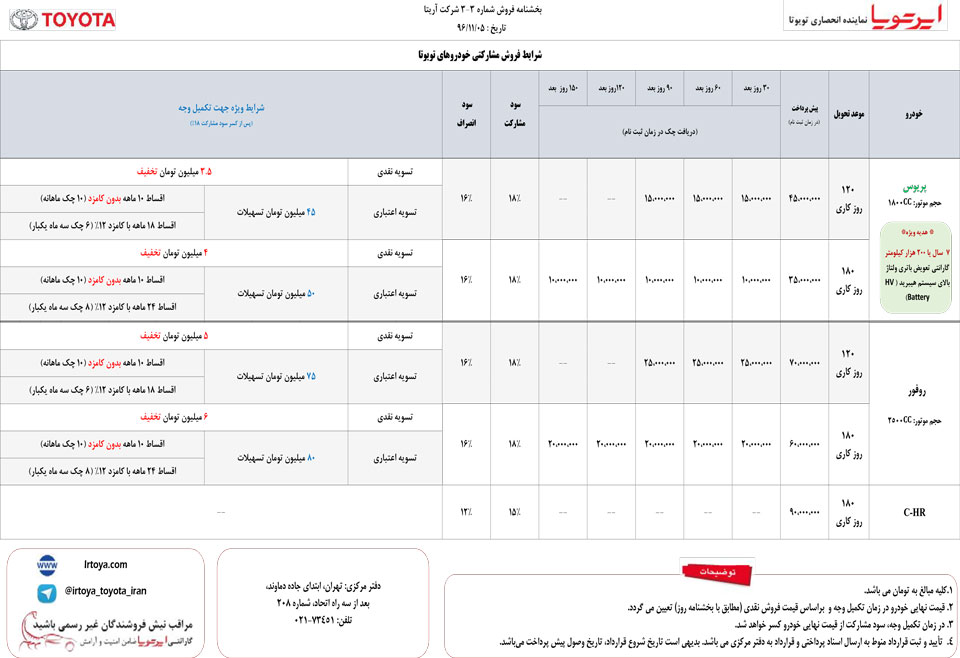
Task: Click the Telegram paper-plane icon
Action: point(46,592)
